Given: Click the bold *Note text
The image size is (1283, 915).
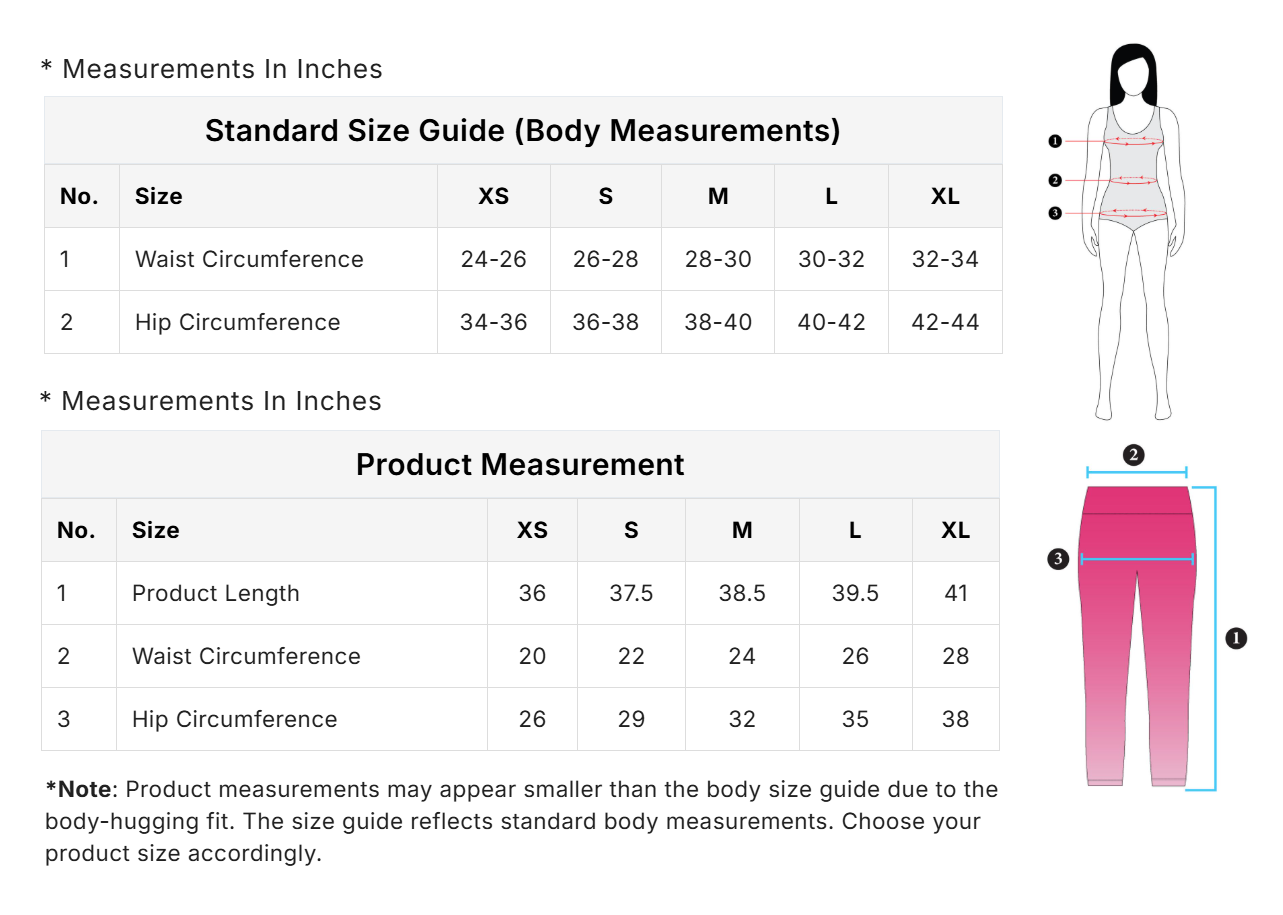Looking at the screenshot, I should [79, 789].
